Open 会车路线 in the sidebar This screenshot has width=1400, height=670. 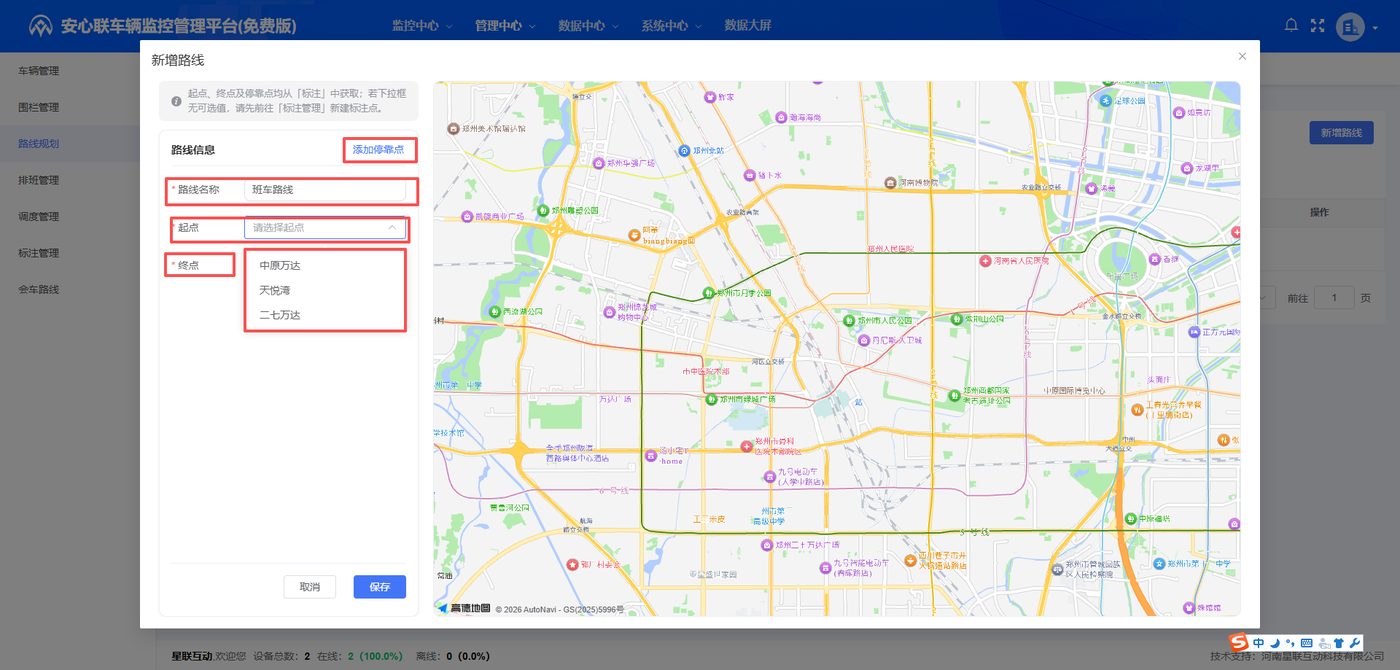(39, 289)
